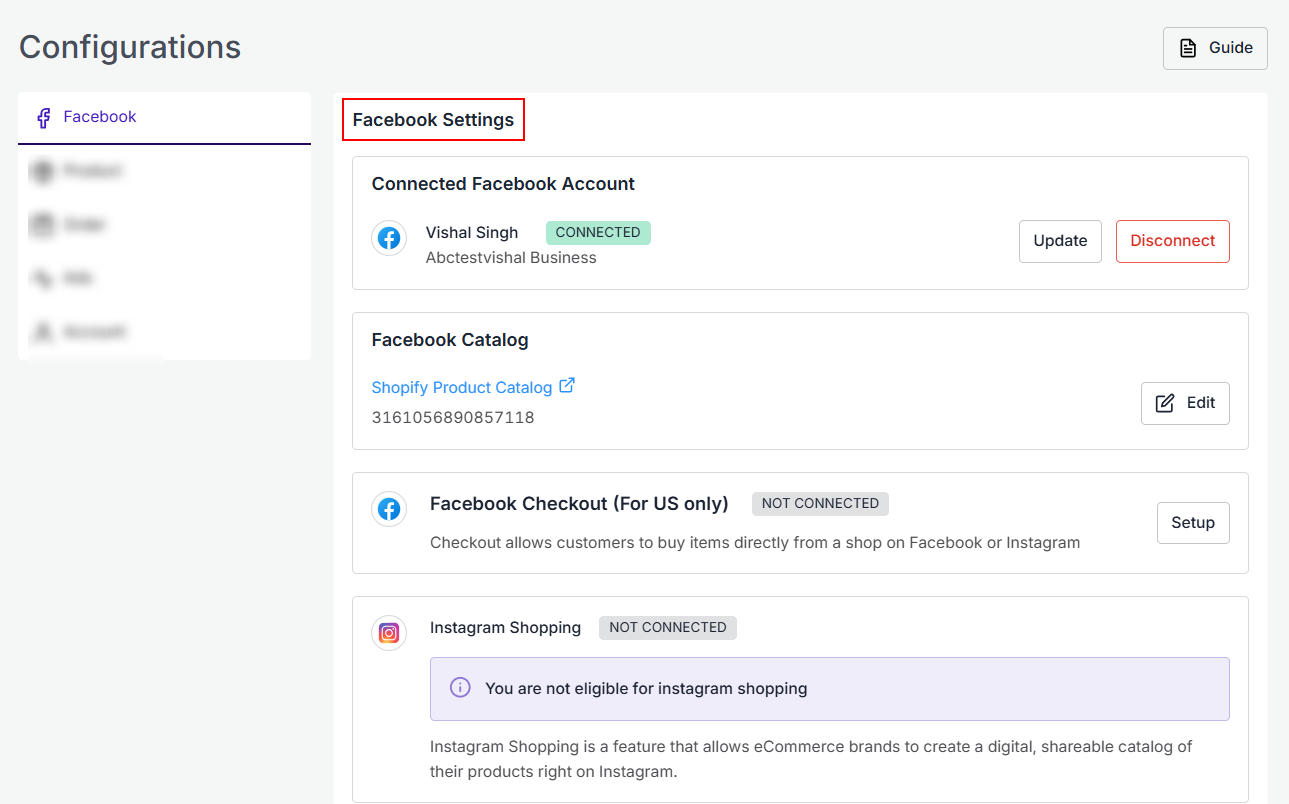
Task: Click the catalog ID 3161056890857118
Action: coord(452,418)
